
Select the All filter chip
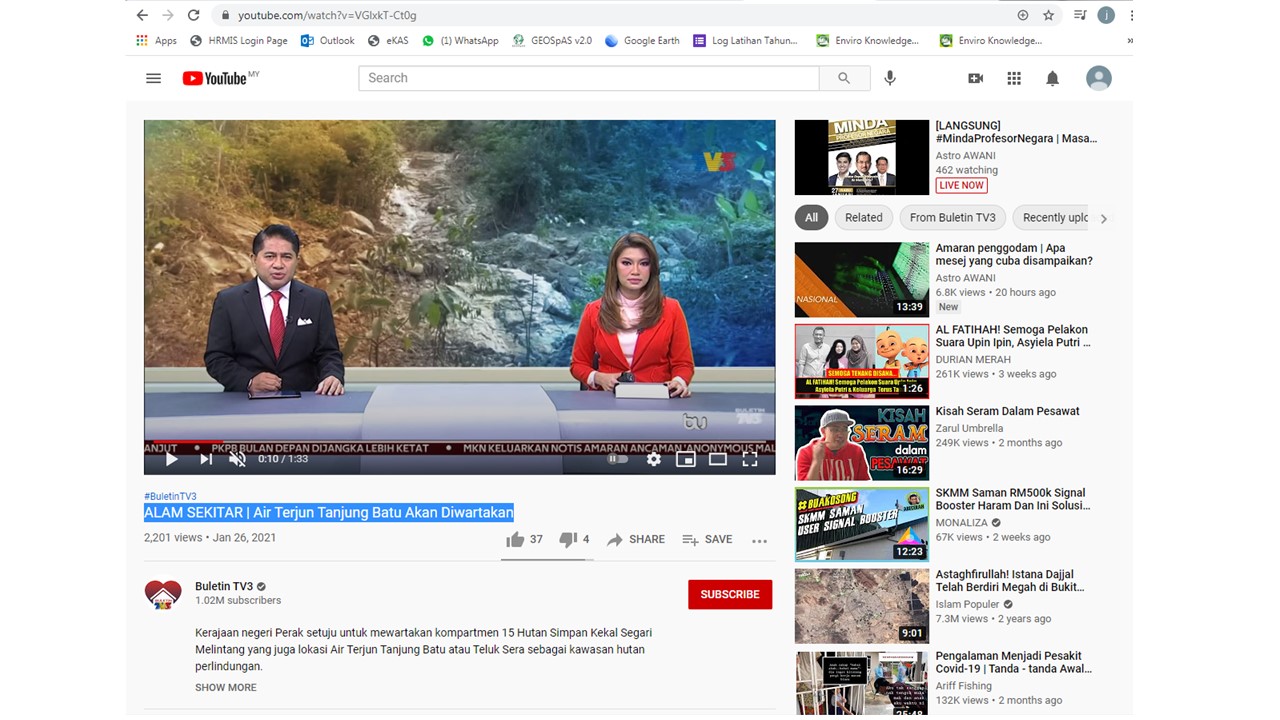(811, 218)
